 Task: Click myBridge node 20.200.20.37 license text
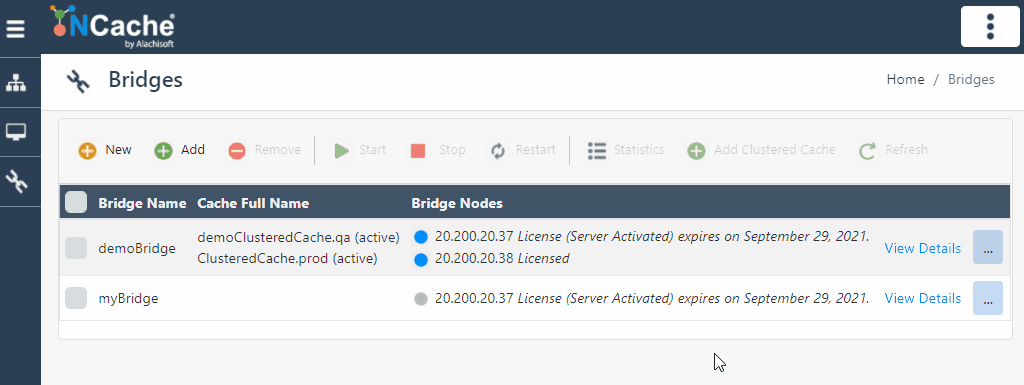tap(652, 298)
